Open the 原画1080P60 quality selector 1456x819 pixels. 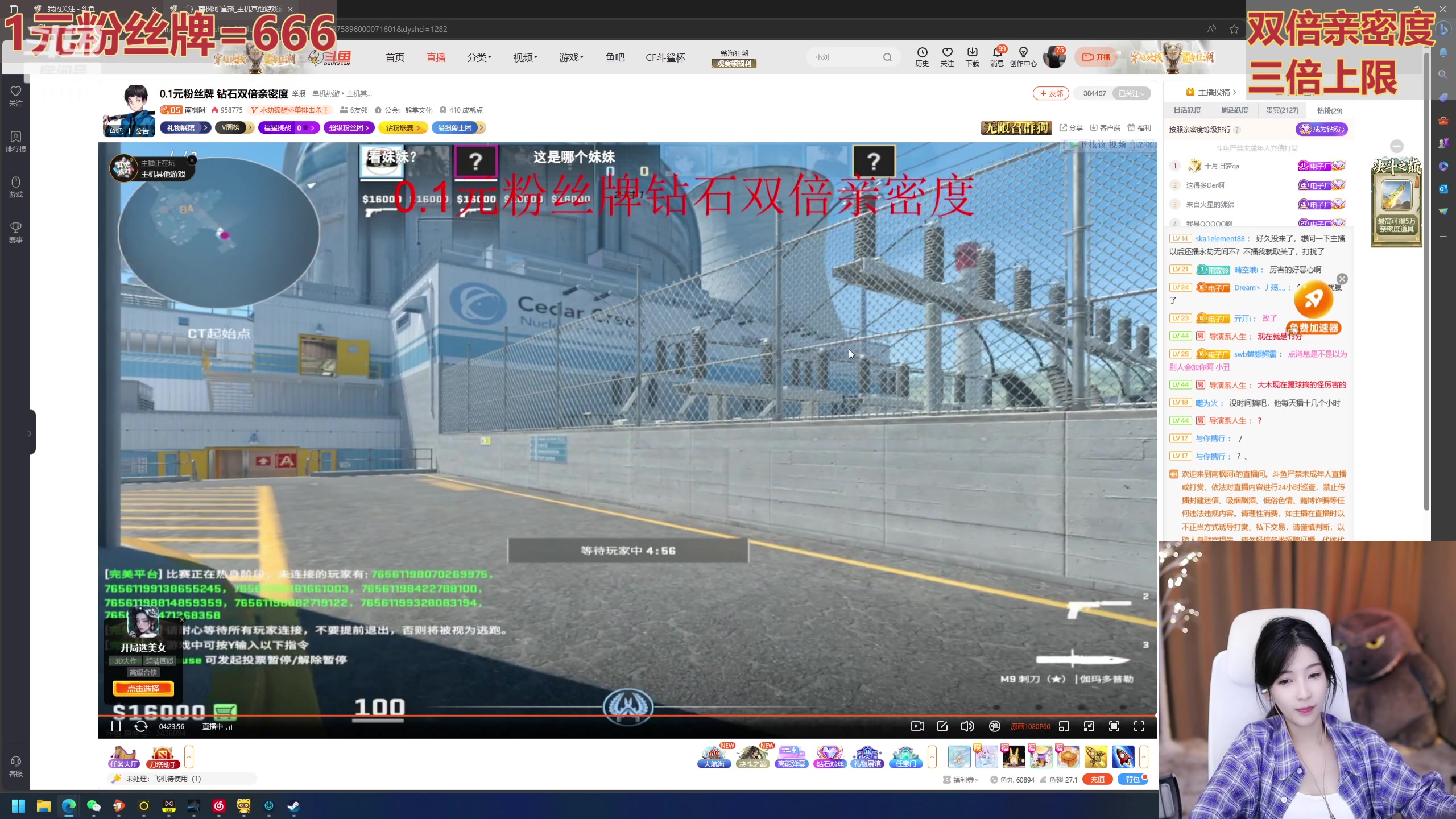coord(1030,726)
